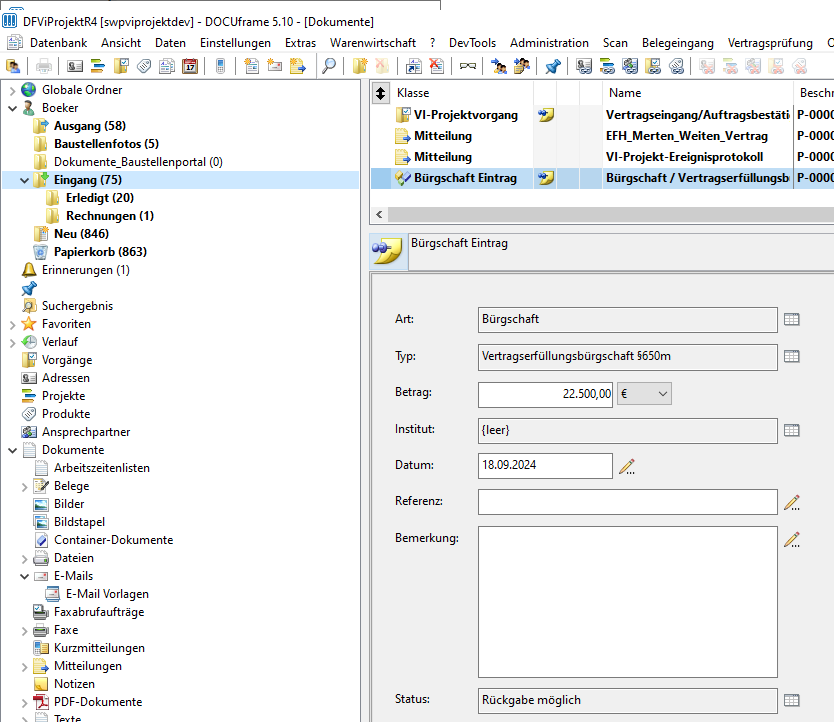
Task: Click the left arrow of the horizontal scrollbar
Action: pyautogui.click(x=379, y=215)
